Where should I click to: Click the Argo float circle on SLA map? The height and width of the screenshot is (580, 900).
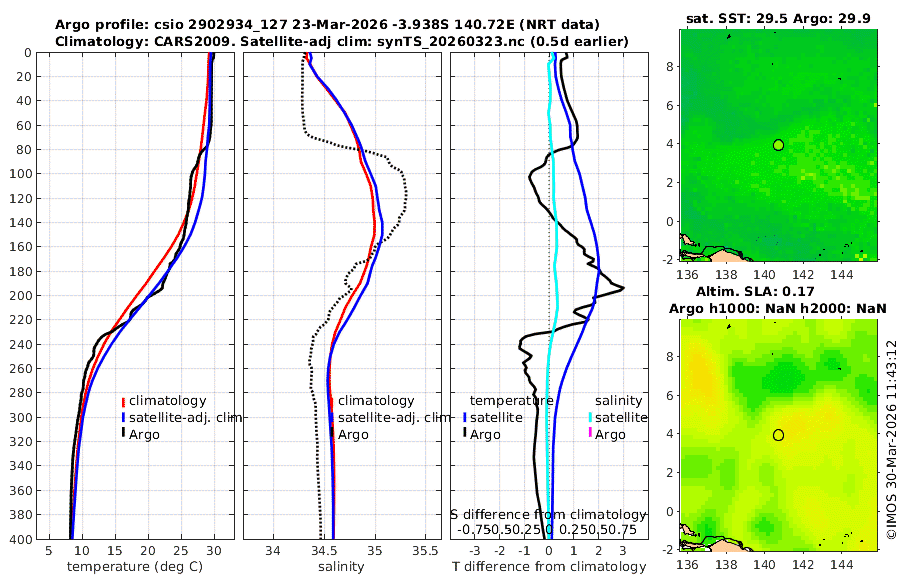778,435
